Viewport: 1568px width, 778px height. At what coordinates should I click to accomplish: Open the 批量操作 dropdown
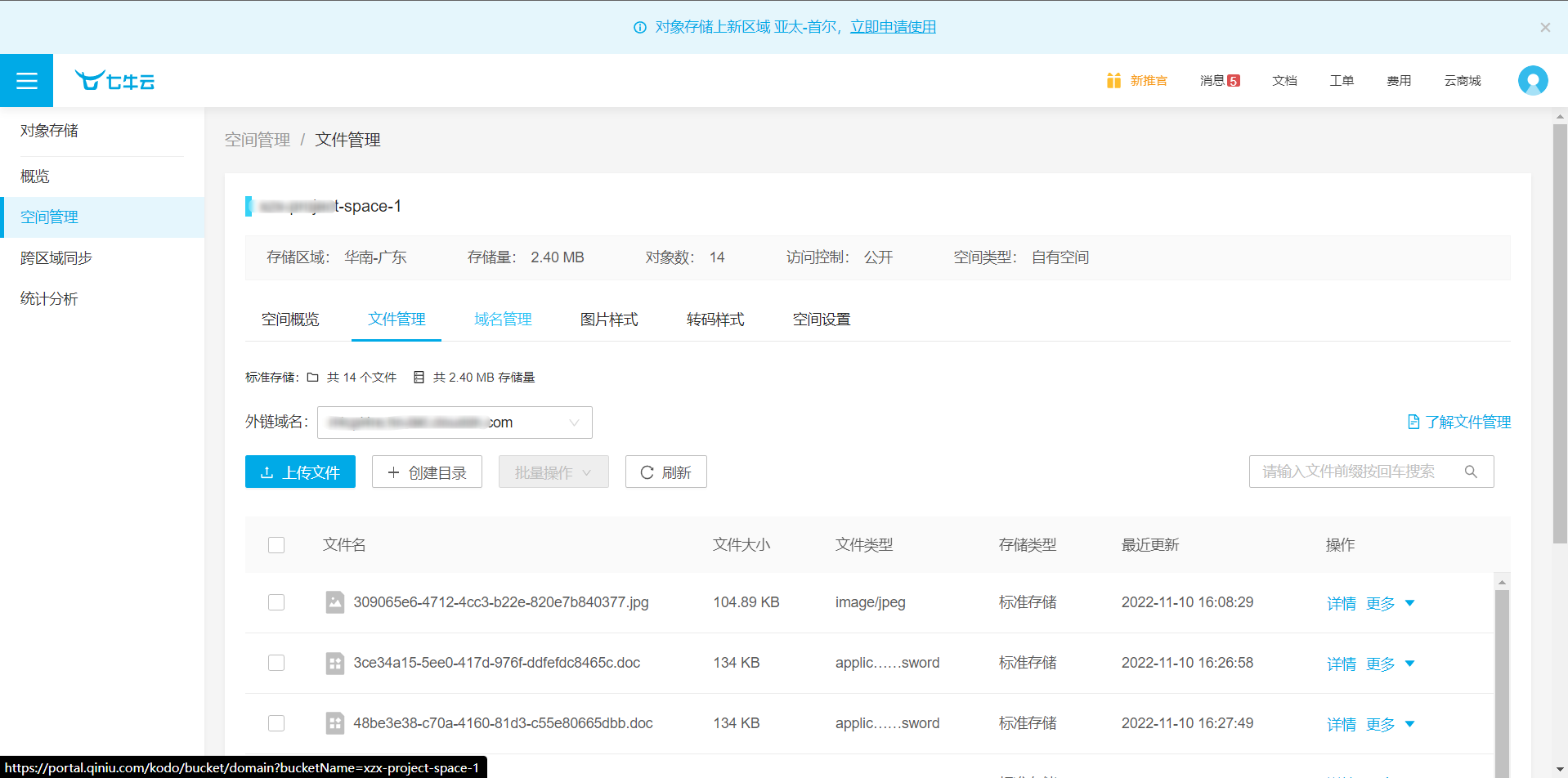(x=553, y=472)
